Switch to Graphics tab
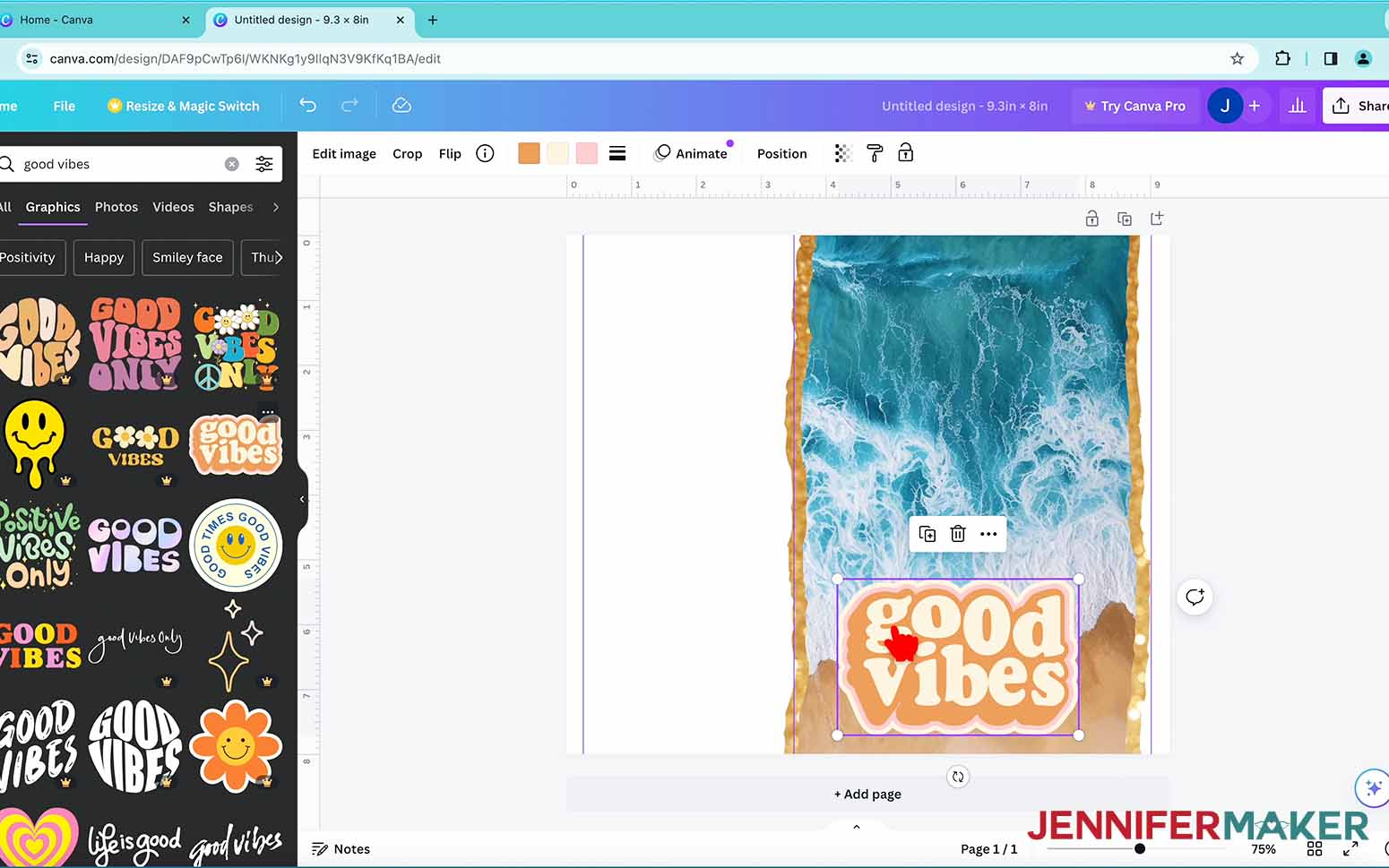The width and height of the screenshot is (1389, 868). click(x=53, y=207)
